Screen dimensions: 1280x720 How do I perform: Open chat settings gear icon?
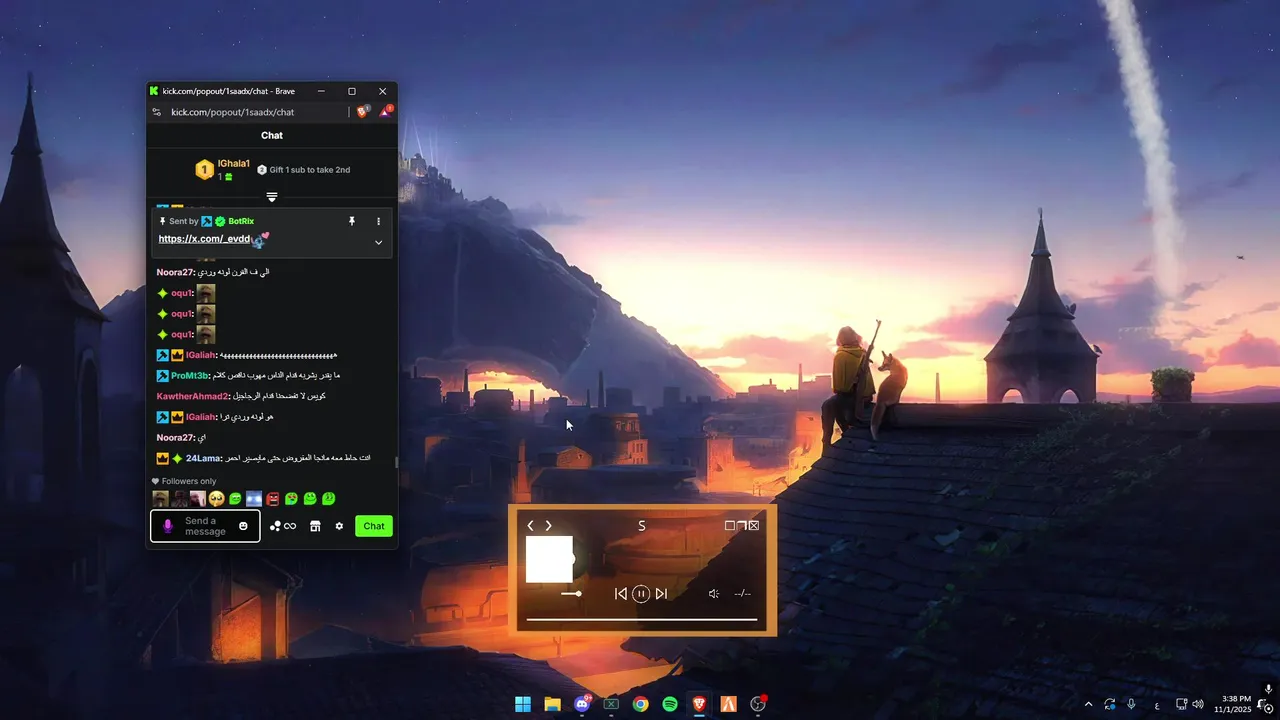(x=339, y=526)
